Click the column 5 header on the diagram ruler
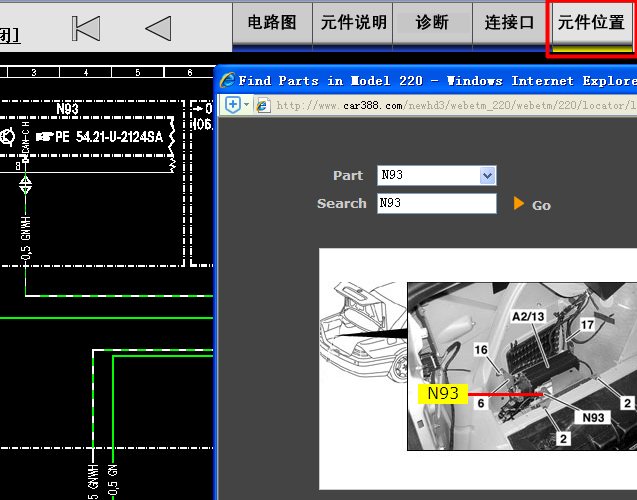 (138, 72)
